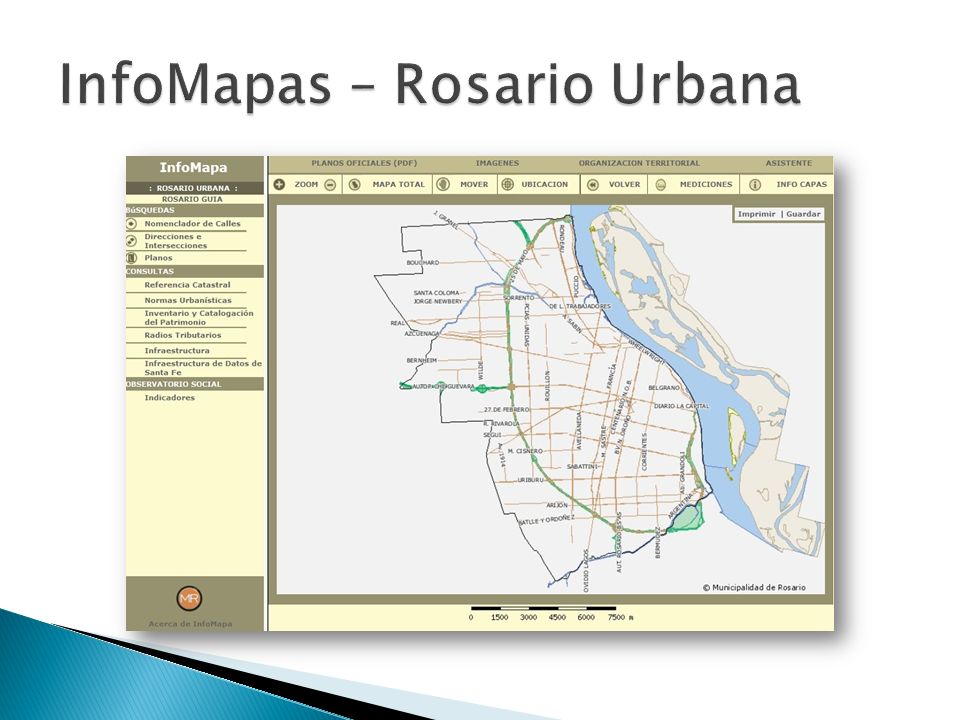Select the Rosario Urbana tab

click(193, 189)
